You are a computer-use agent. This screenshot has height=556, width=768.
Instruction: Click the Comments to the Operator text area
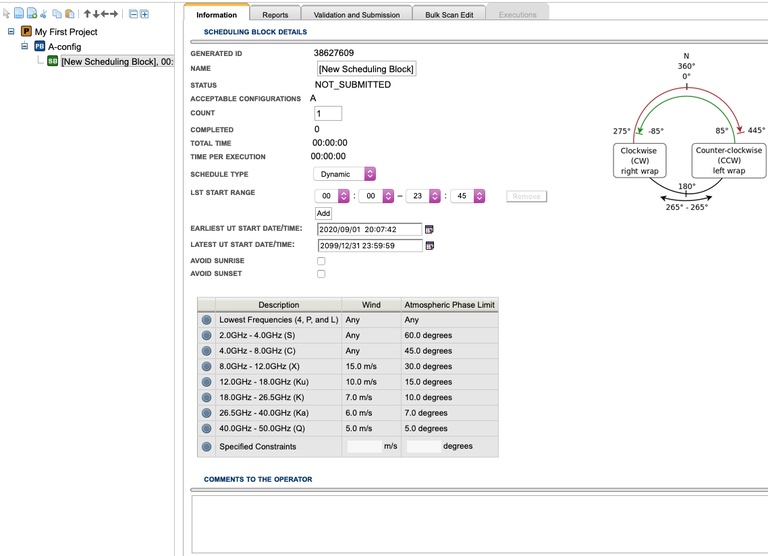[478, 523]
